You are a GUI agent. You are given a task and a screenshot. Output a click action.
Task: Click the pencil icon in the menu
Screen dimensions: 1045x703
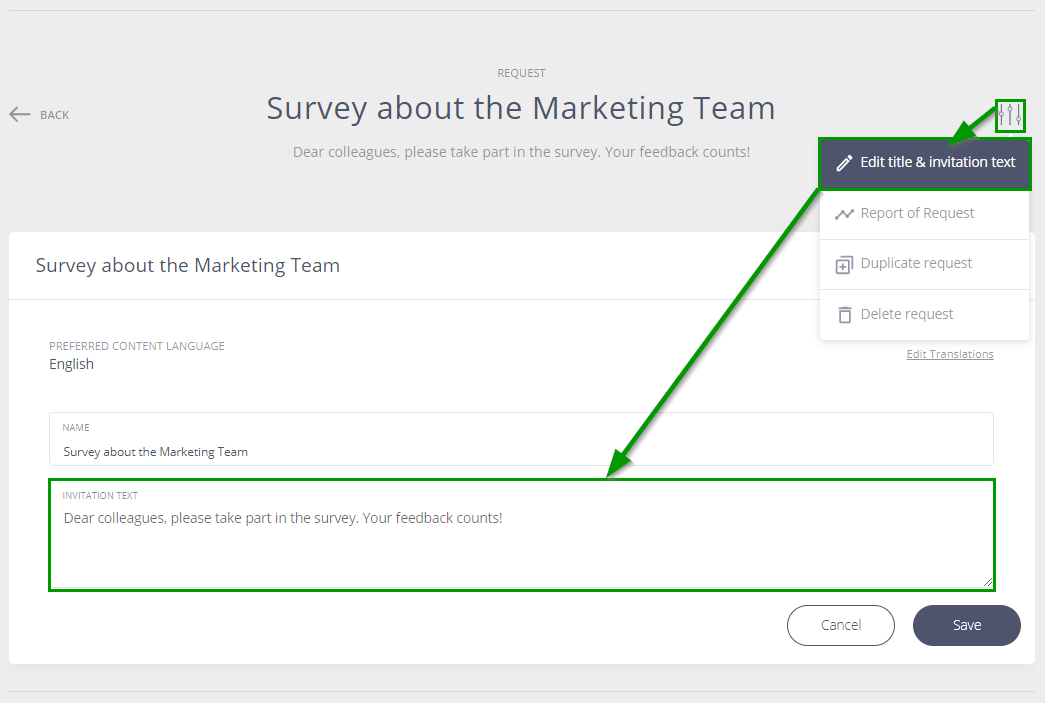[x=844, y=163]
